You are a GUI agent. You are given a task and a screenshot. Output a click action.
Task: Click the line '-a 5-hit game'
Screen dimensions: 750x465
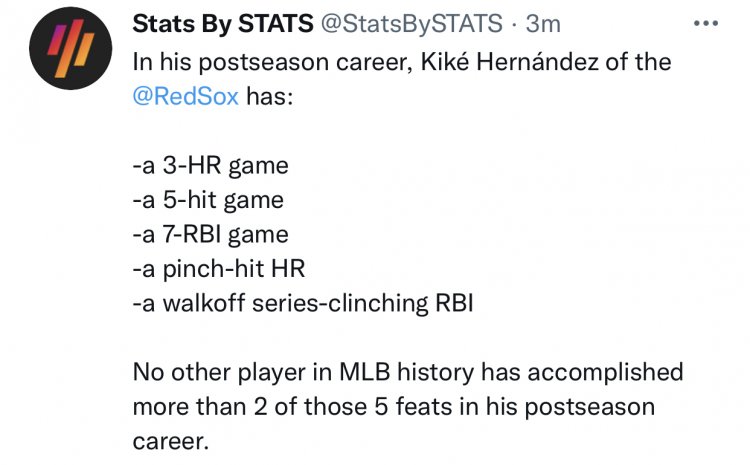click(208, 200)
